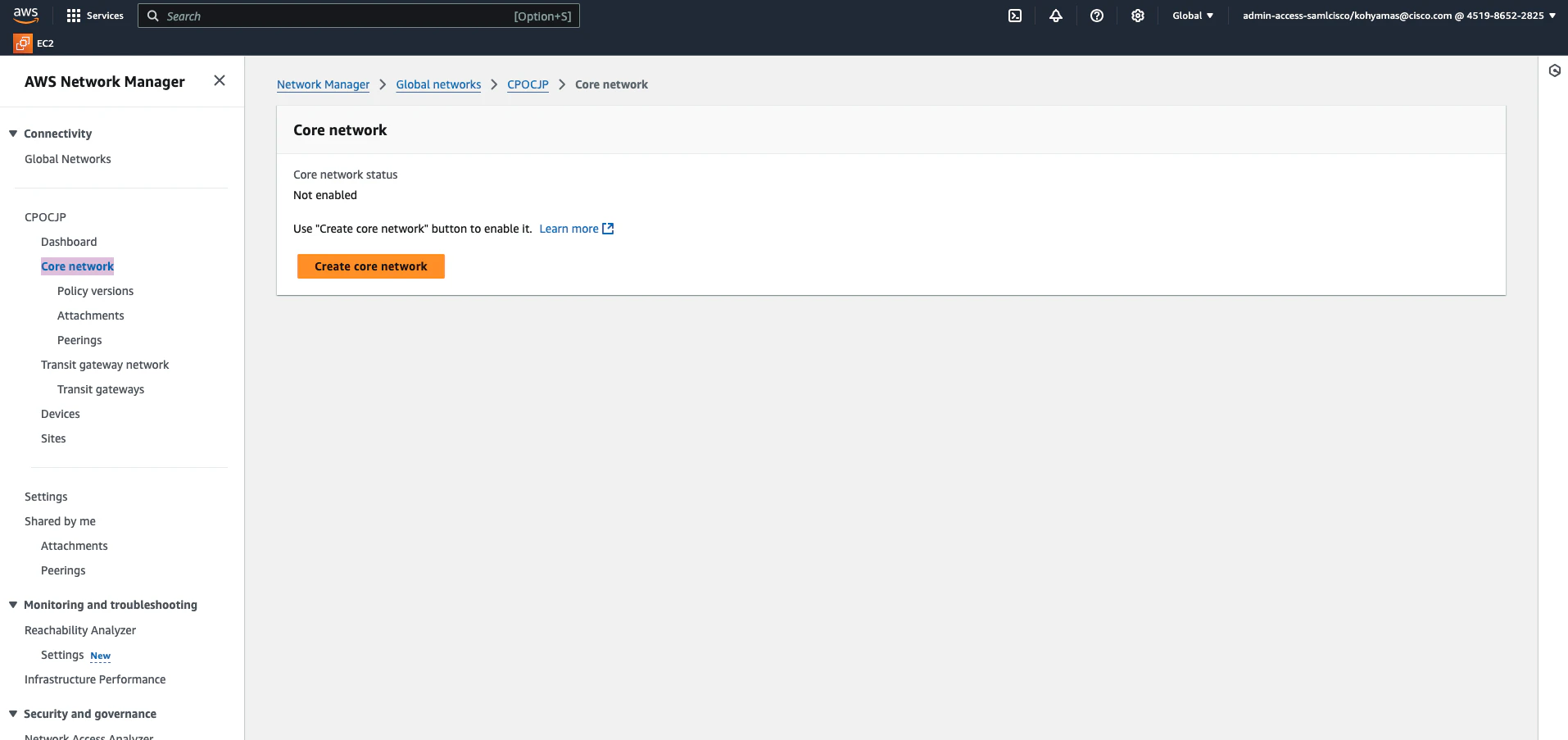1568x740 pixels.
Task: Open Attachments under Shared by me
Action: click(75, 546)
